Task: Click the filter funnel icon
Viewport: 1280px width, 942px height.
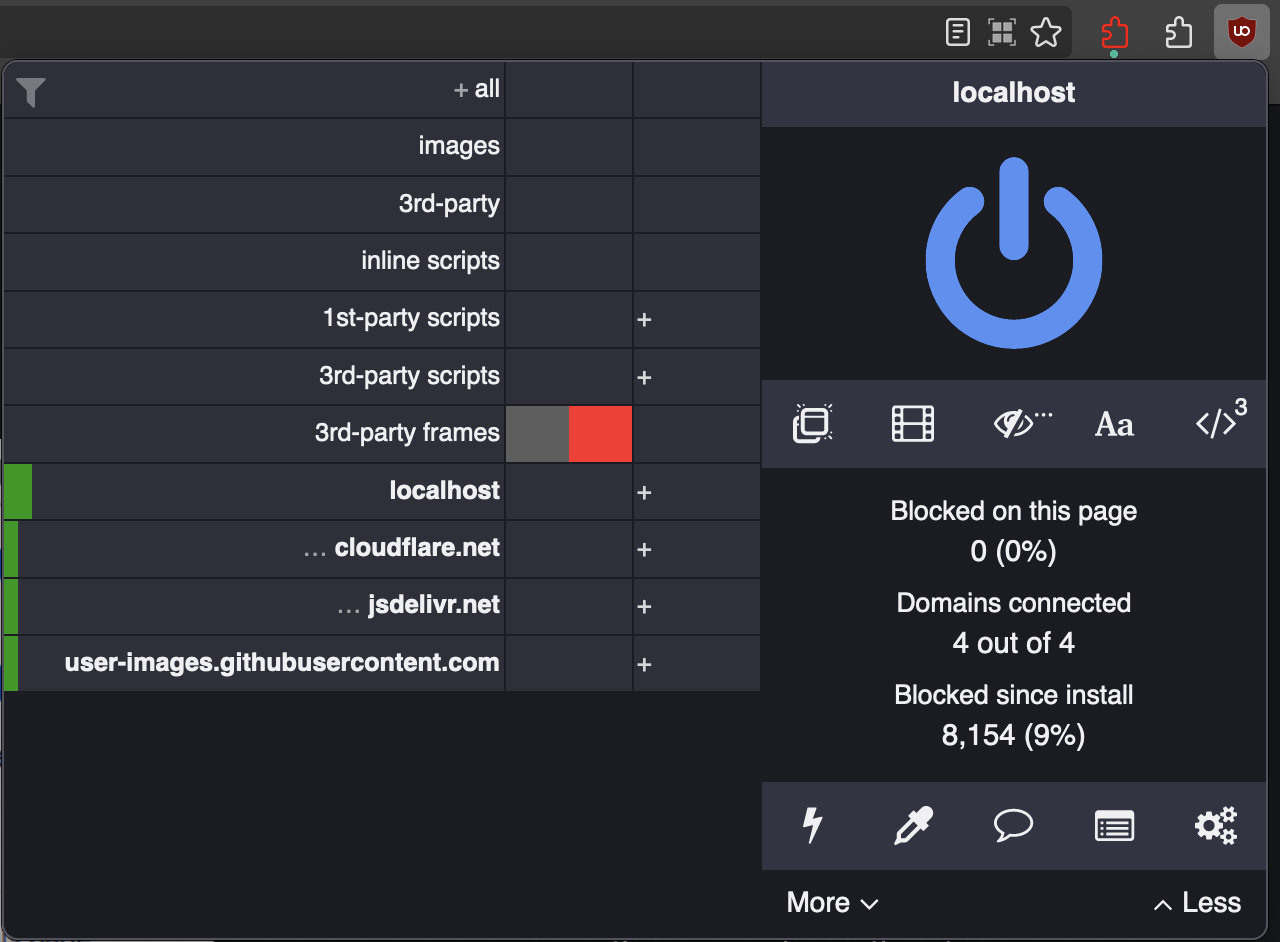Action: pyautogui.click(x=31, y=92)
